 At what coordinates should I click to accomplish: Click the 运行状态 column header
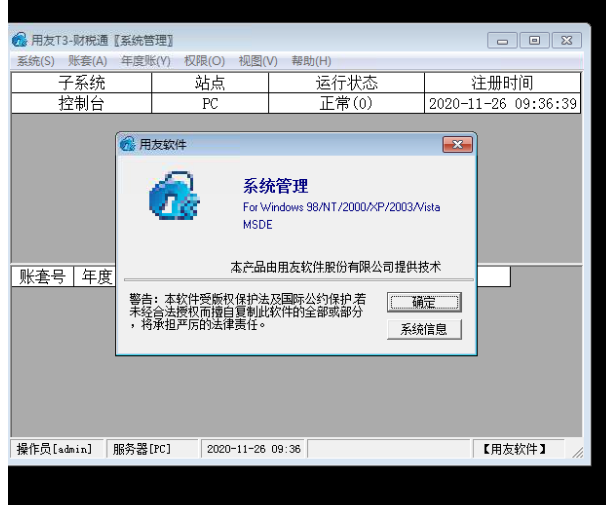coord(346,83)
